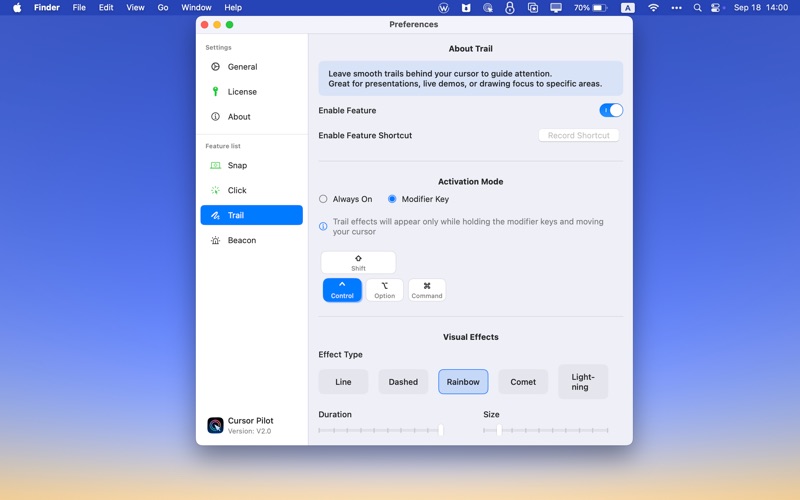Viewport: 800px width, 500px height.
Task: Click the About Trail heading
Action: (470, 48)
